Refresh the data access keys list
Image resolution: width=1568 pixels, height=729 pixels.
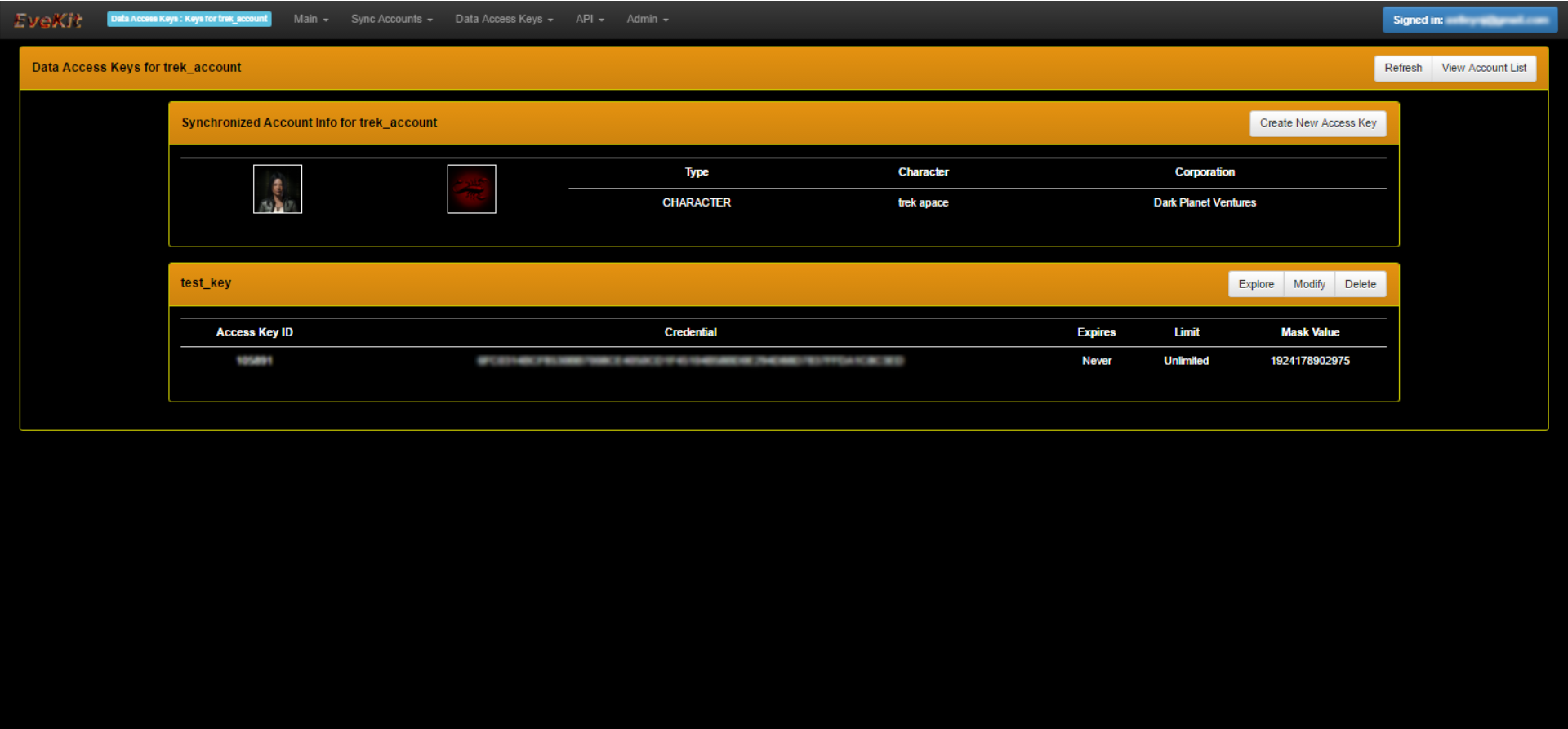[1403, 68]
